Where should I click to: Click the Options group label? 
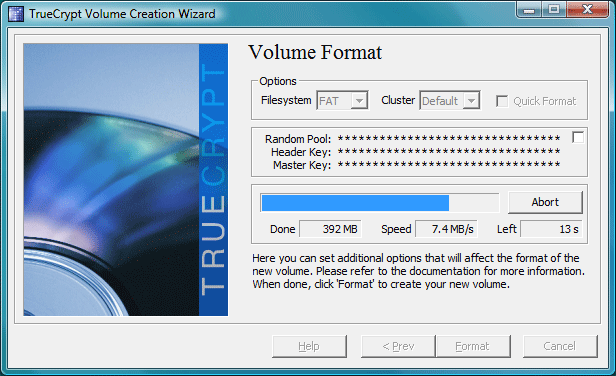click(x=278, y=81)
